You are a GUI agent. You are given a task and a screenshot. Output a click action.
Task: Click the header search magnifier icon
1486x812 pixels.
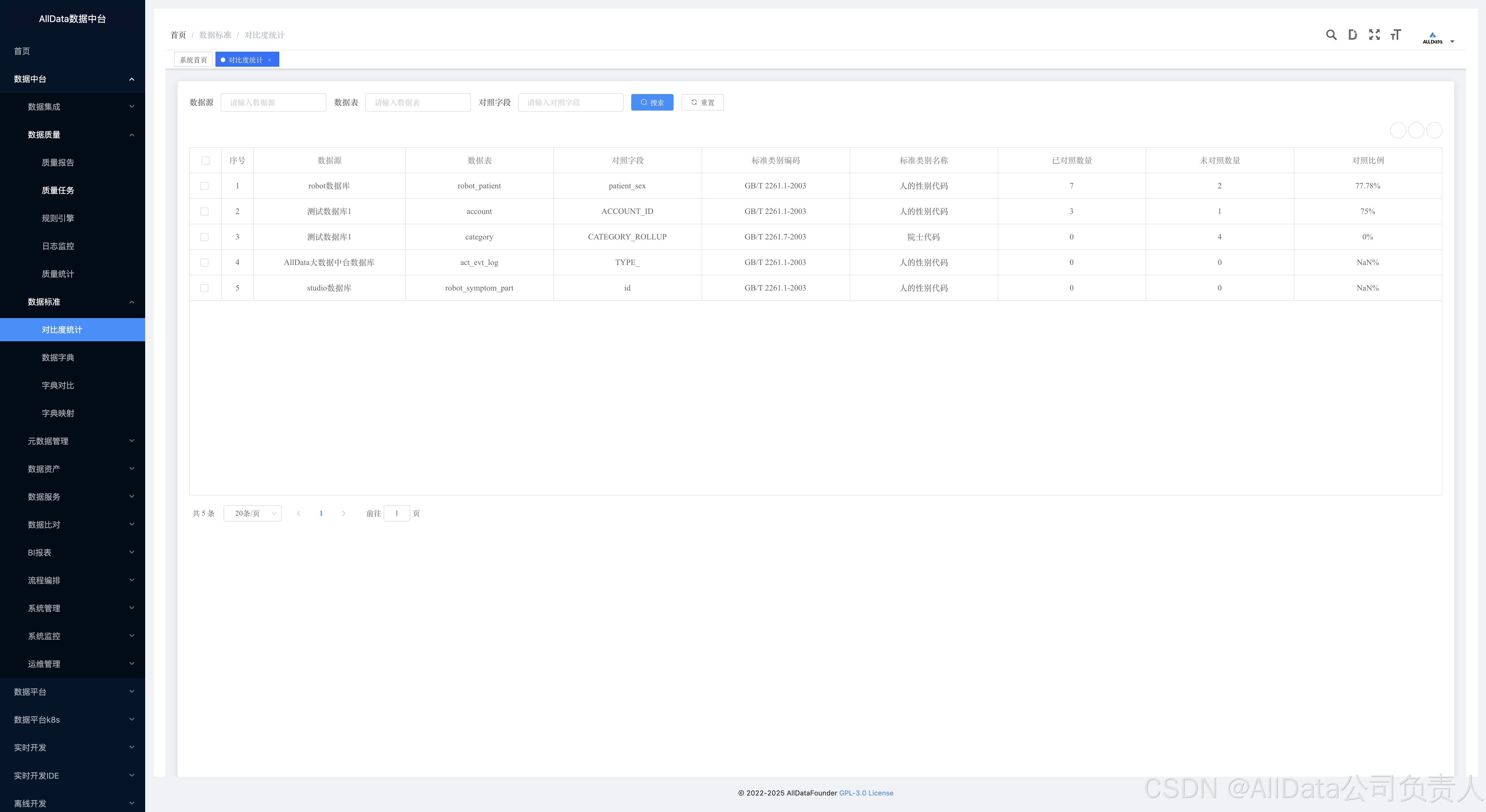[1331, 35]
